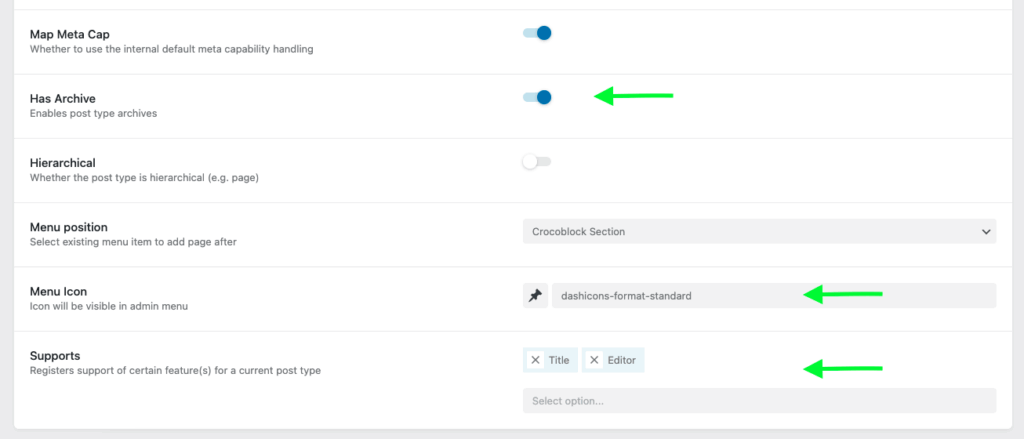The width and height of the screenshot is (1024, 439).
Task: Click the green arrow pointing at Has Archive
Action: point(634,96)
